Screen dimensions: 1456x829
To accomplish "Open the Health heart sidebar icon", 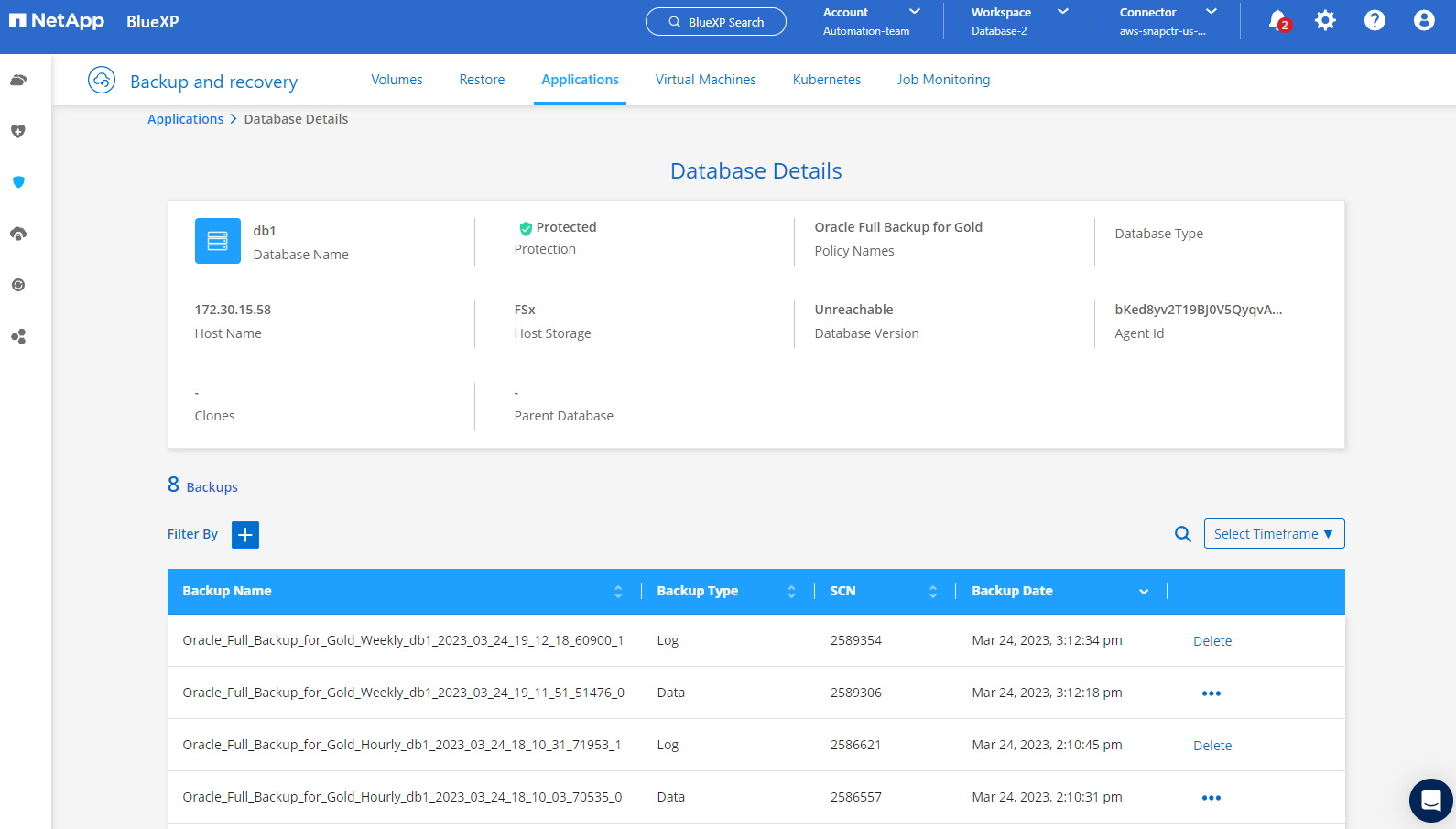I will (18, 131).
